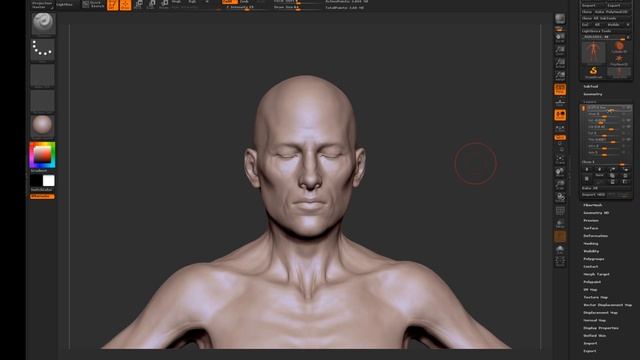Click the right shelf Move view icon

560,172
